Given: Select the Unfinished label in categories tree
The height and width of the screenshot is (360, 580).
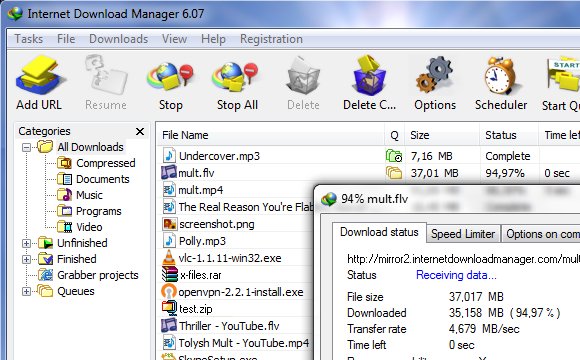Looking at the screenshot, I should coord(82,243).
